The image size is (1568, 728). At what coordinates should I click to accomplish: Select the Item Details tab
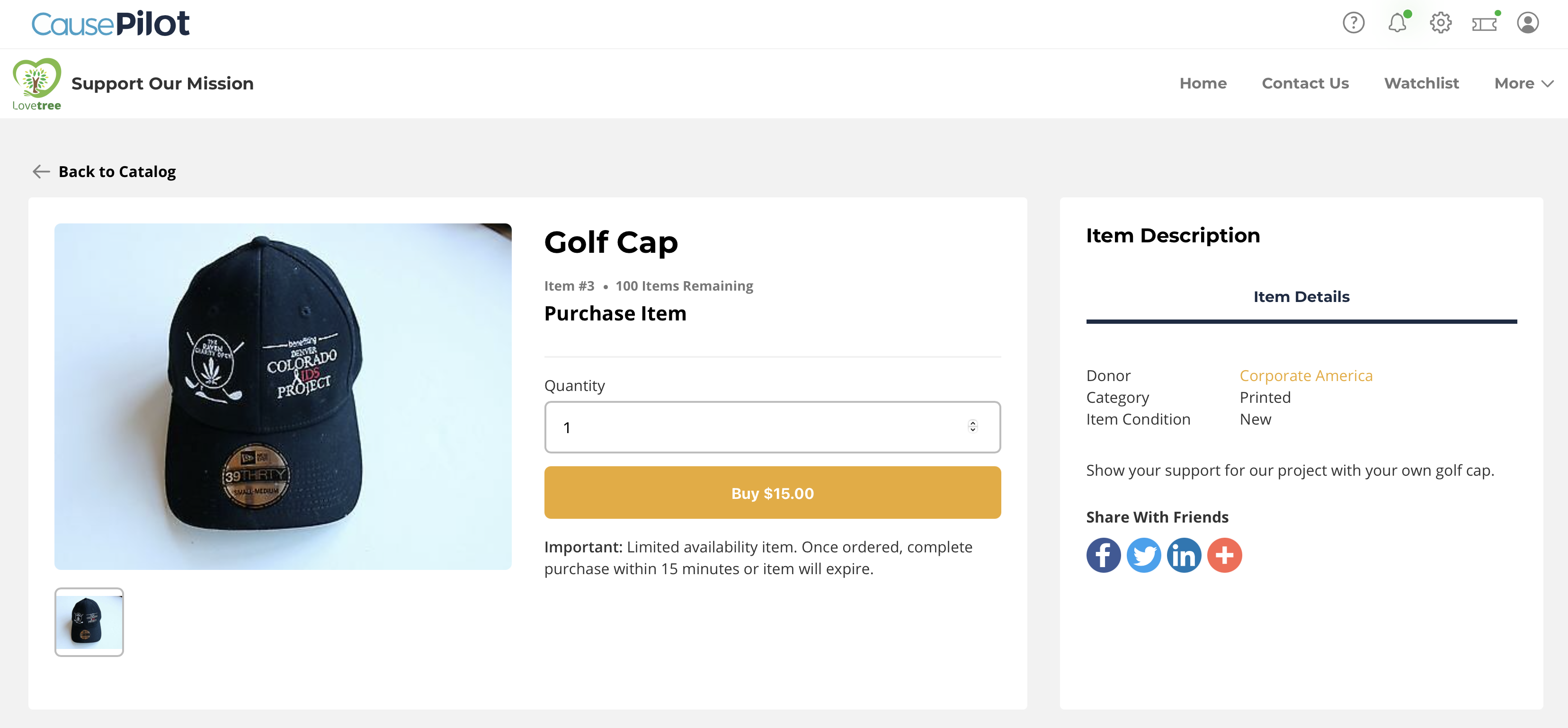[x=1301, y=296]
